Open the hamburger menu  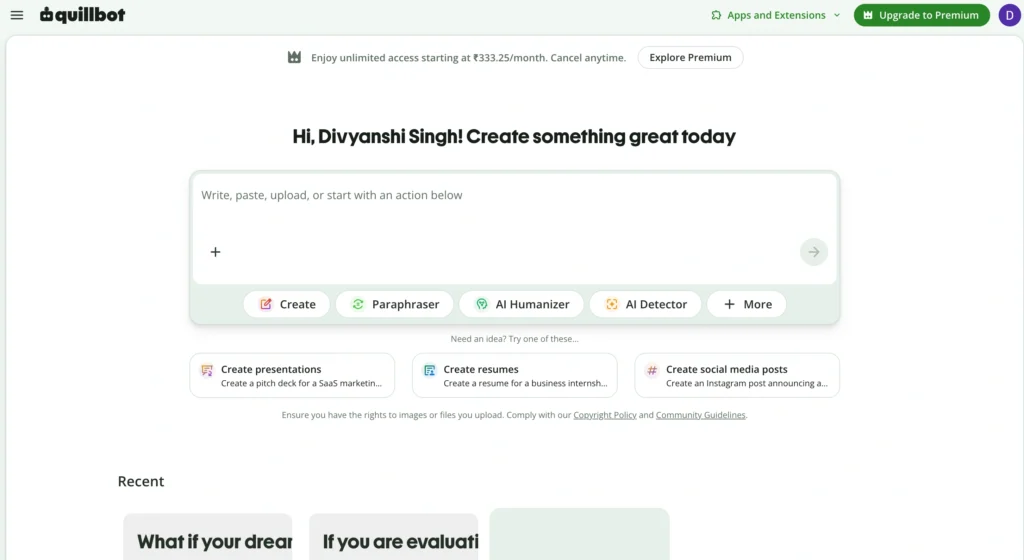tap(17, 15)
